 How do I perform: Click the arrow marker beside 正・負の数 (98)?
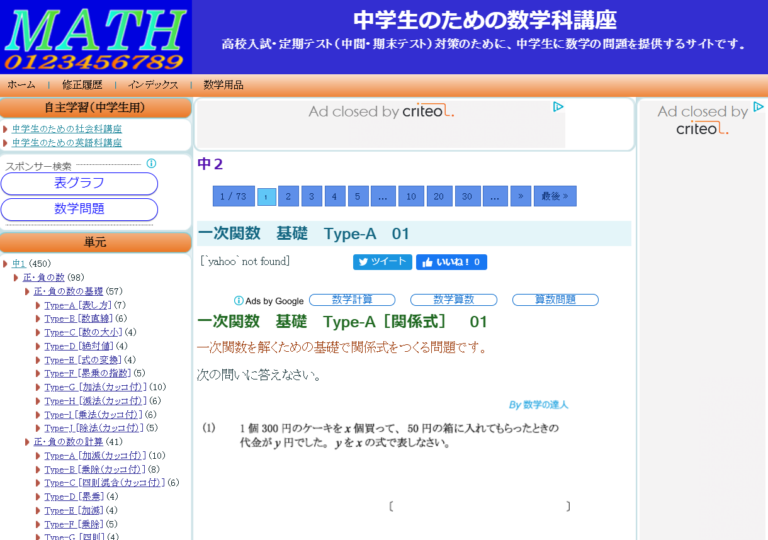[x=16, y=277]
